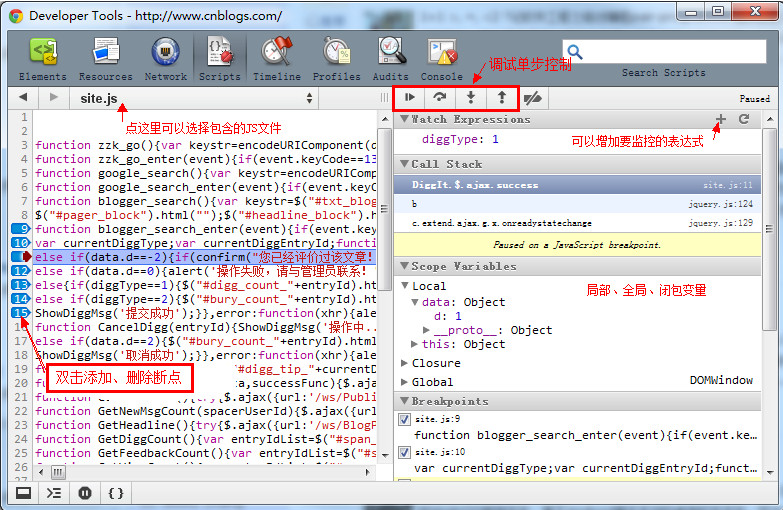The height and width of the screenshot is (510, 783).
Task: Click the Step into debugger button
Action: point(471,98)
